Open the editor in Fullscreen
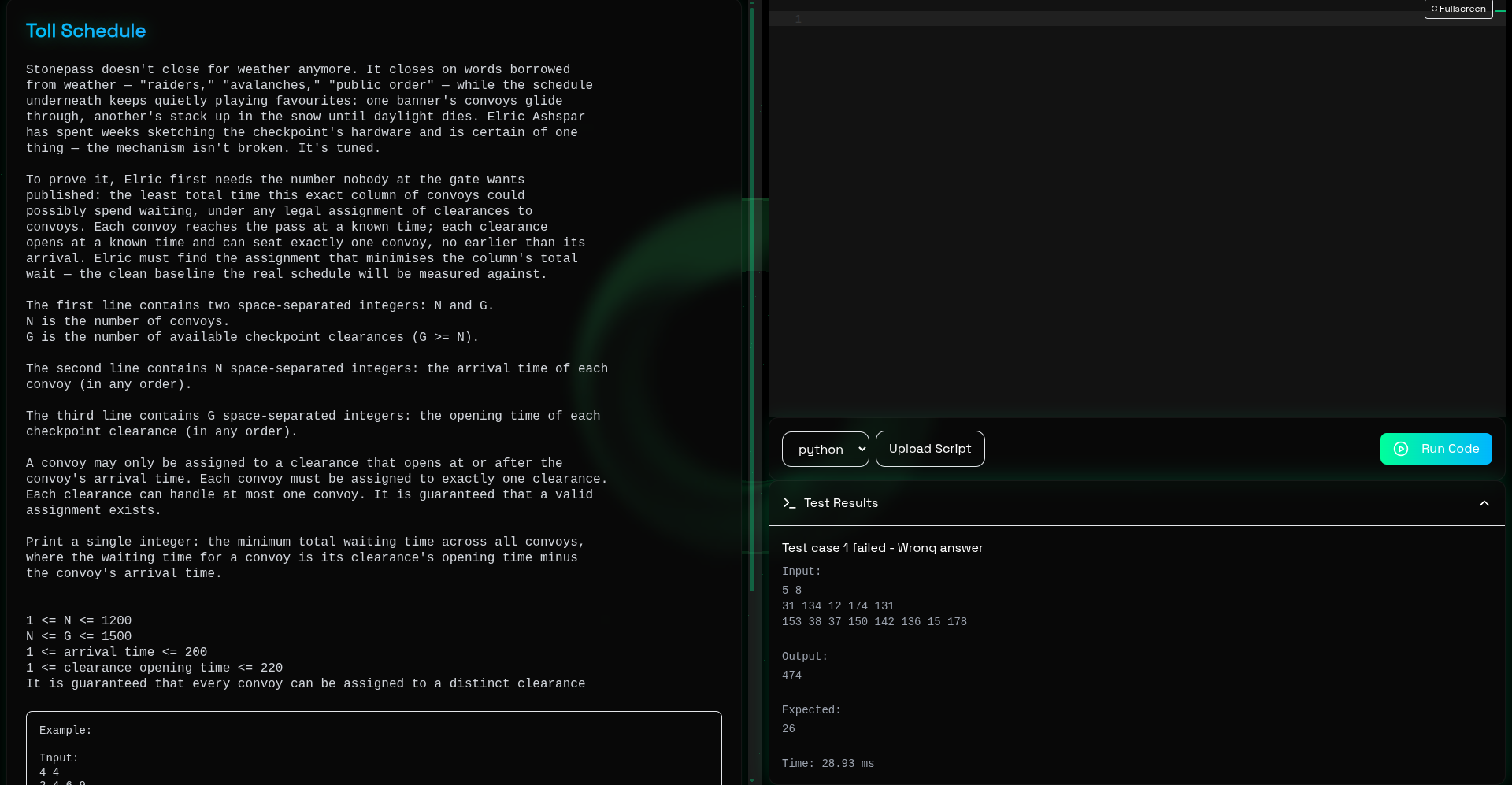 pos(1458,9)
